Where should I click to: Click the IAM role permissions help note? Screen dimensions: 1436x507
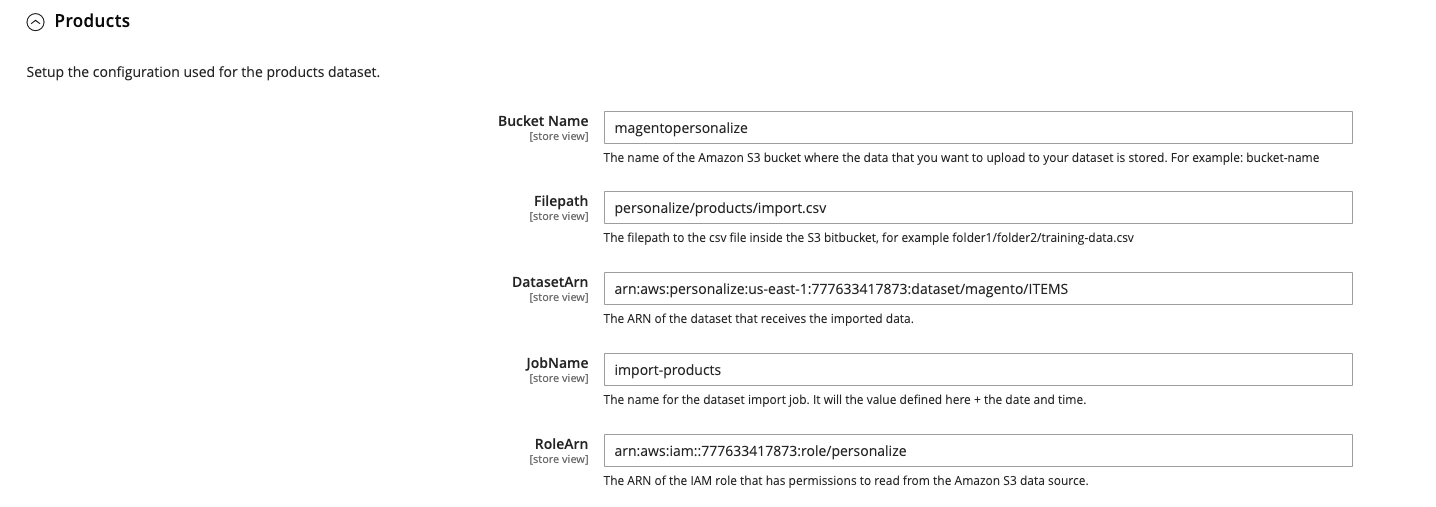(x=845, y=481)
